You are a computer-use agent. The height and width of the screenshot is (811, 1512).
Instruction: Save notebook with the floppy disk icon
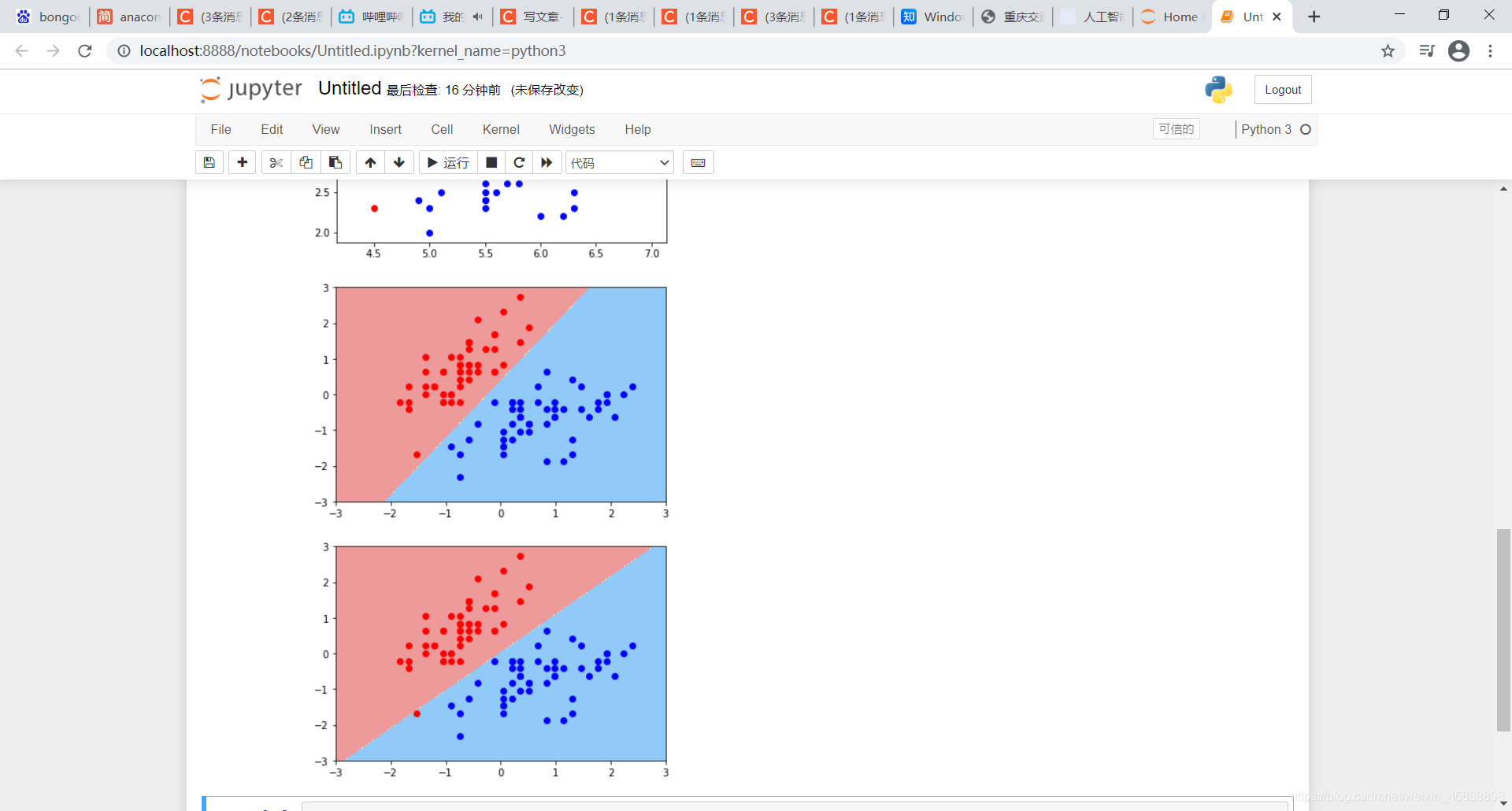coord(209,162)
